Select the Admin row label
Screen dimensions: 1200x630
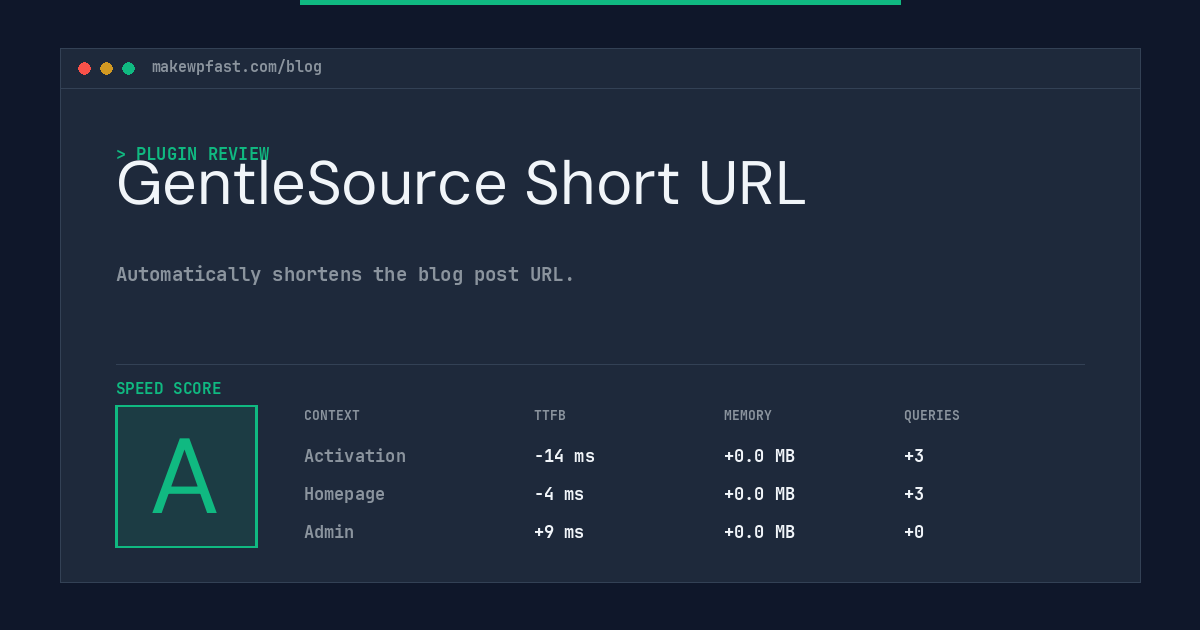point(329,532)
